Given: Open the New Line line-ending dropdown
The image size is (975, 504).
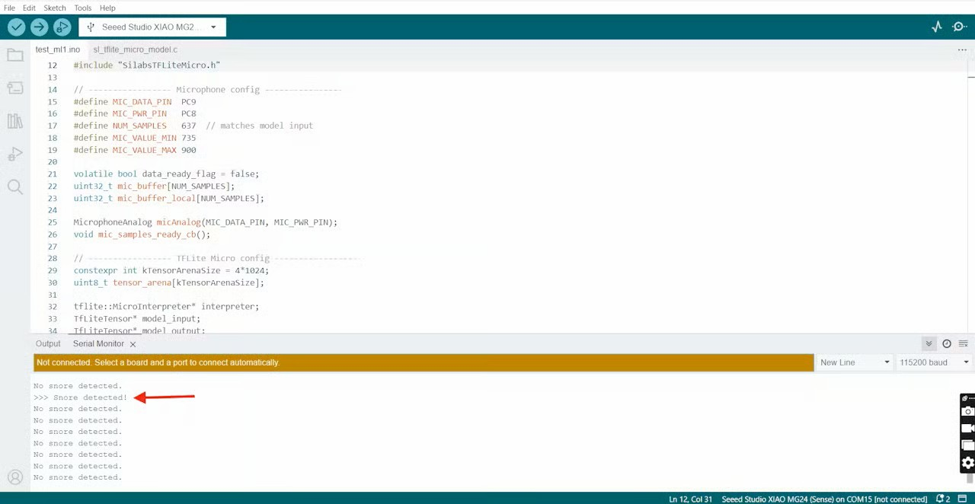Looking at the screenshot, I should tap(854, 362).
